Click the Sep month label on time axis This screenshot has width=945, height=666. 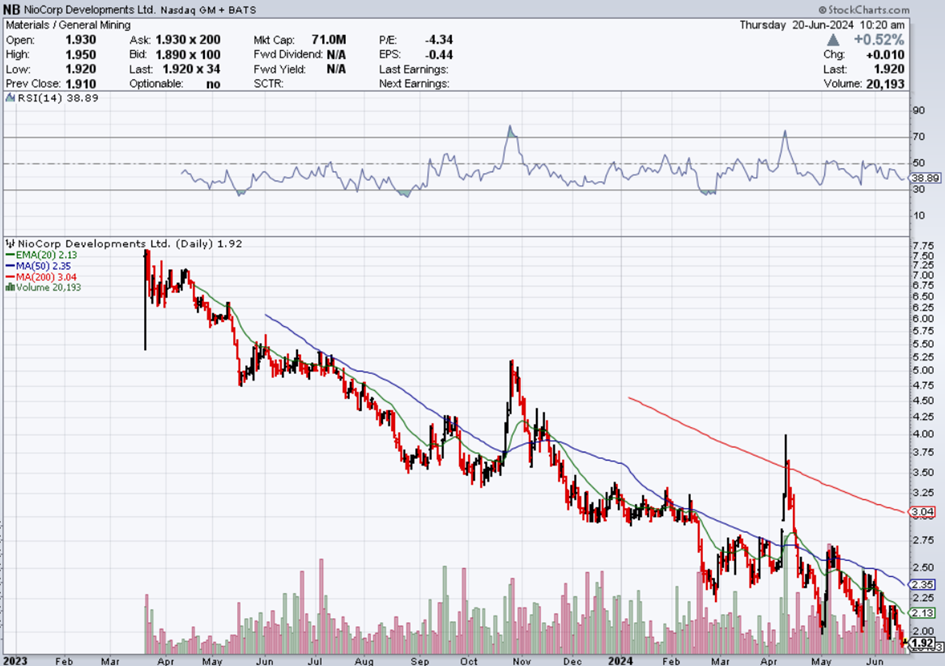[420, 661]
